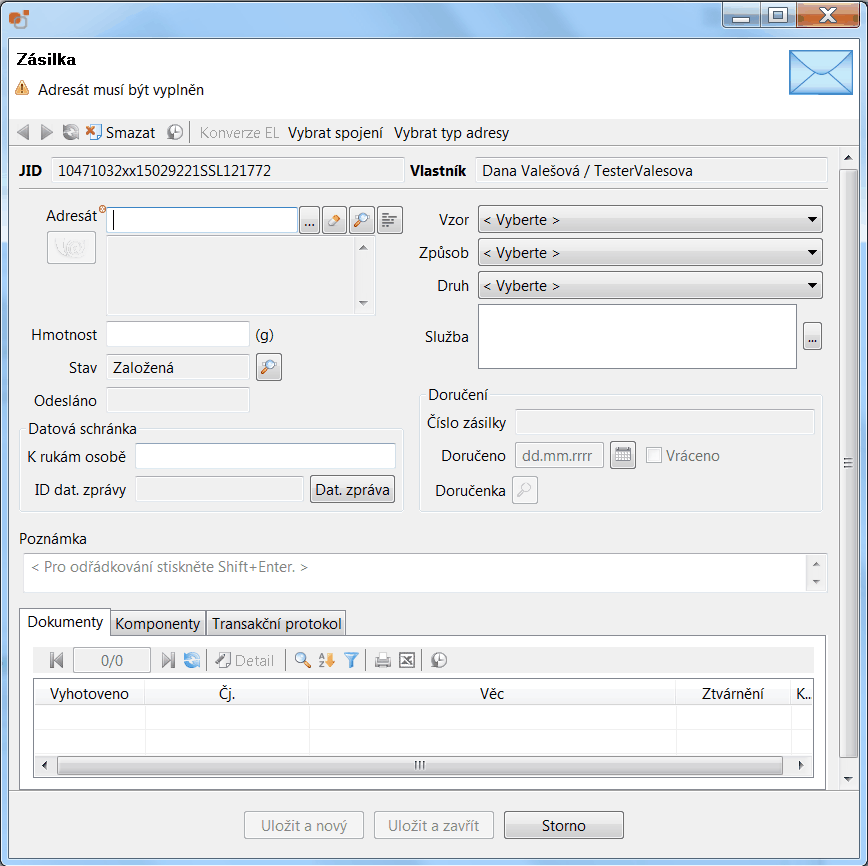The image size is (868, 866).
Task: Sort by Ztvárnění column header
Action: pyautogui.click(x=732, y=693)
